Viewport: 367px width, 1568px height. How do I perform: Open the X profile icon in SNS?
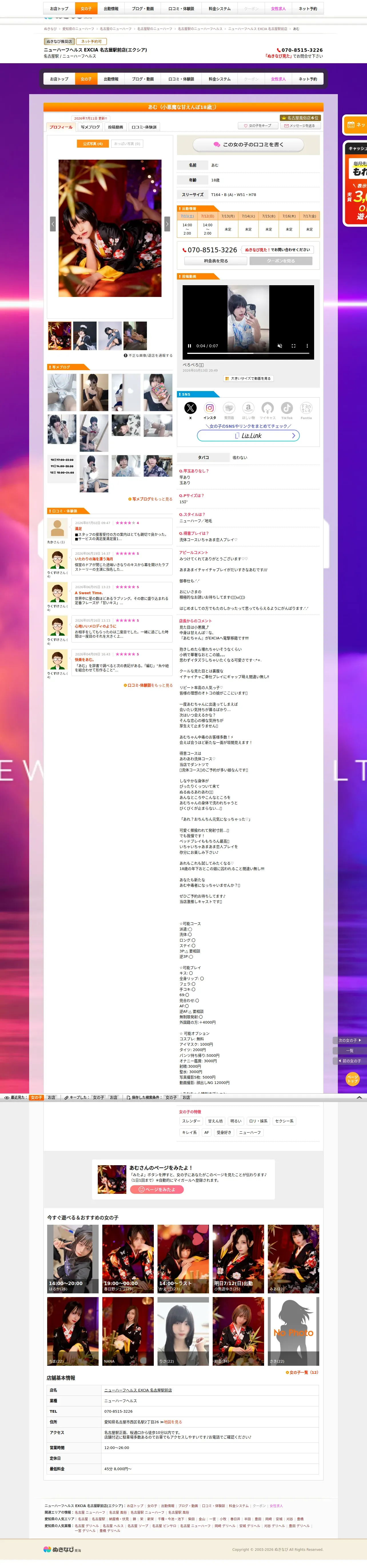click(190, 408)
